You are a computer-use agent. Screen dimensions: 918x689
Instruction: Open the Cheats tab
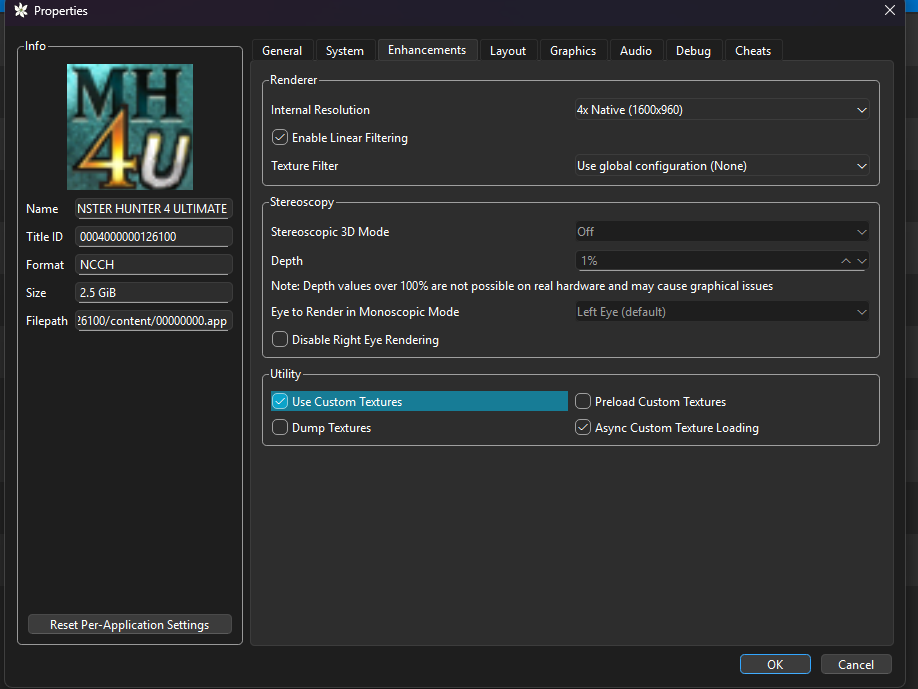(753, 51)
